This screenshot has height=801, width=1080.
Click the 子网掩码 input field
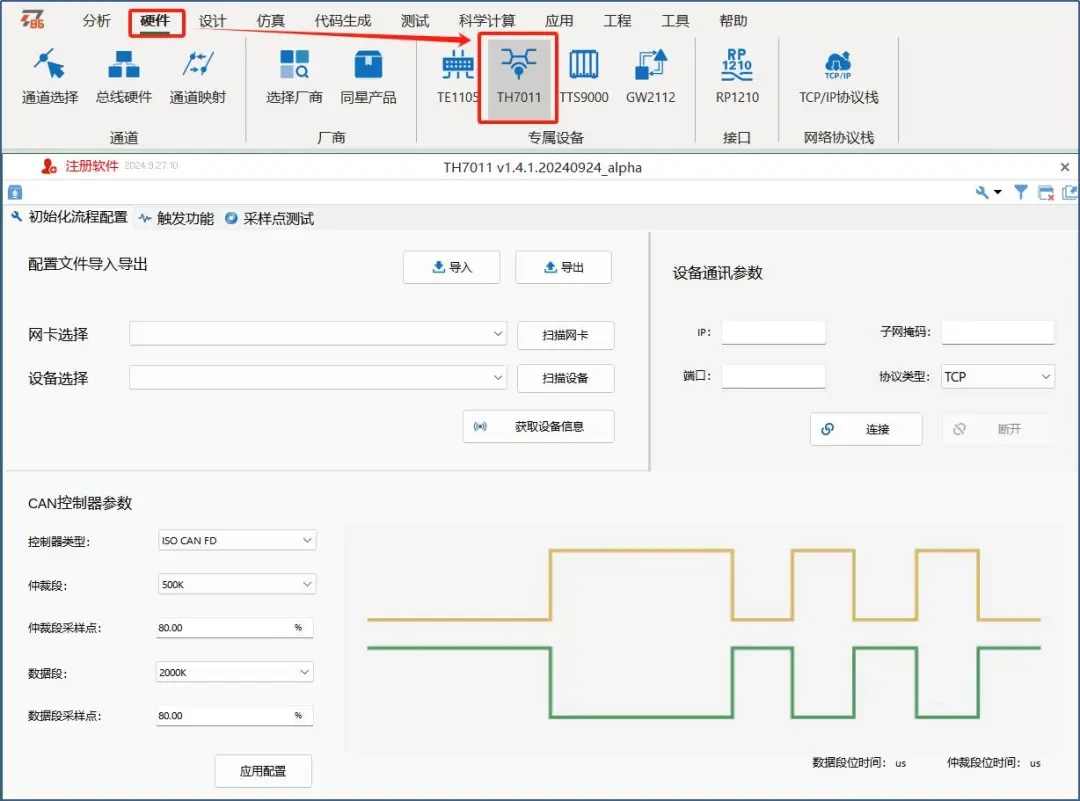[x=997, y=332]
